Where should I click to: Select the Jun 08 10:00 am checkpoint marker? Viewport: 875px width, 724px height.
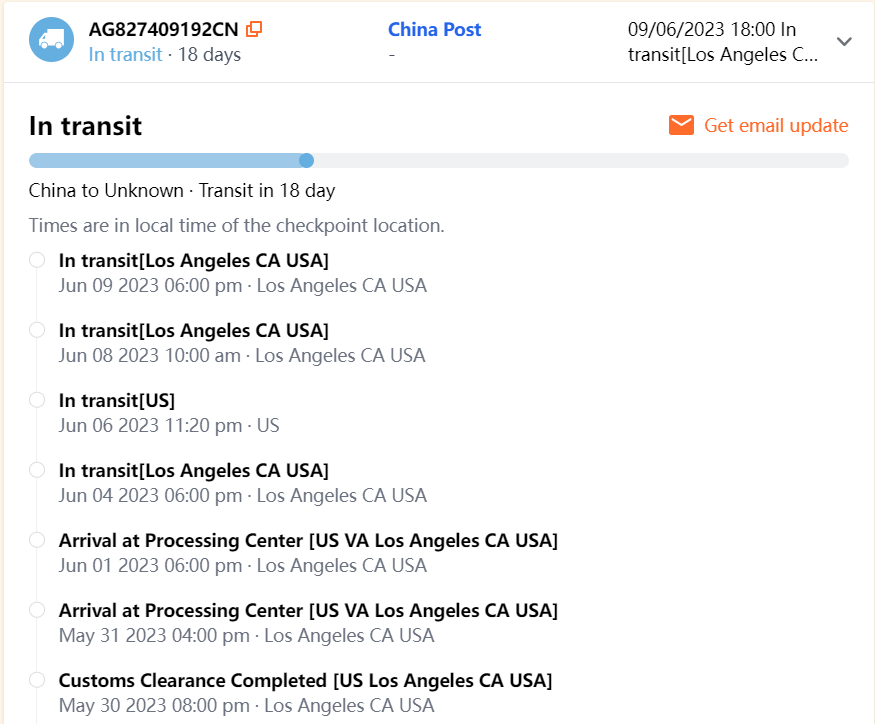tap(37, 330)
